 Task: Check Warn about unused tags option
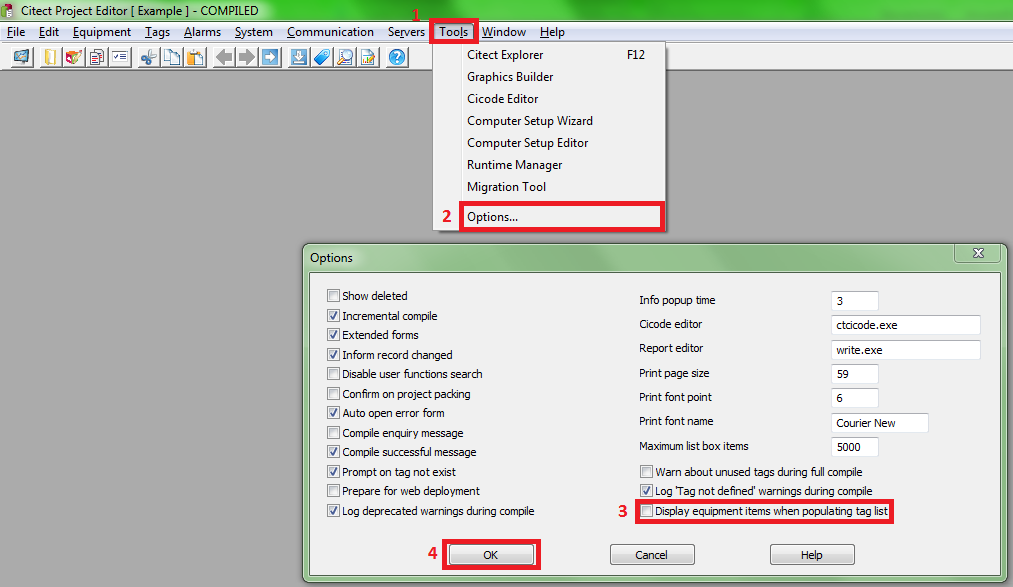coord(646,472)
